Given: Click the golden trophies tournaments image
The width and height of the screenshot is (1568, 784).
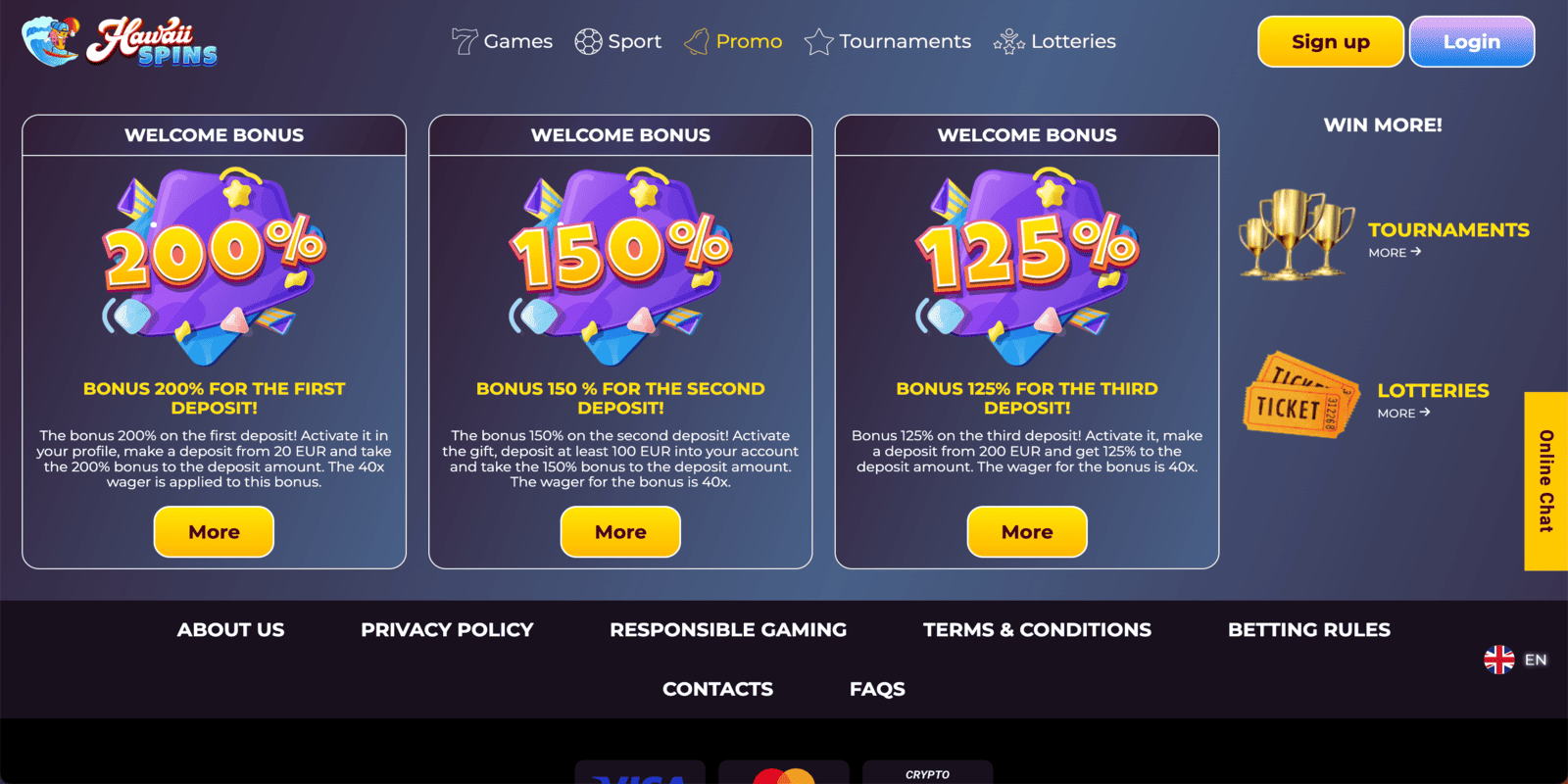Looking at the screenshot, I should point(1296,235).
